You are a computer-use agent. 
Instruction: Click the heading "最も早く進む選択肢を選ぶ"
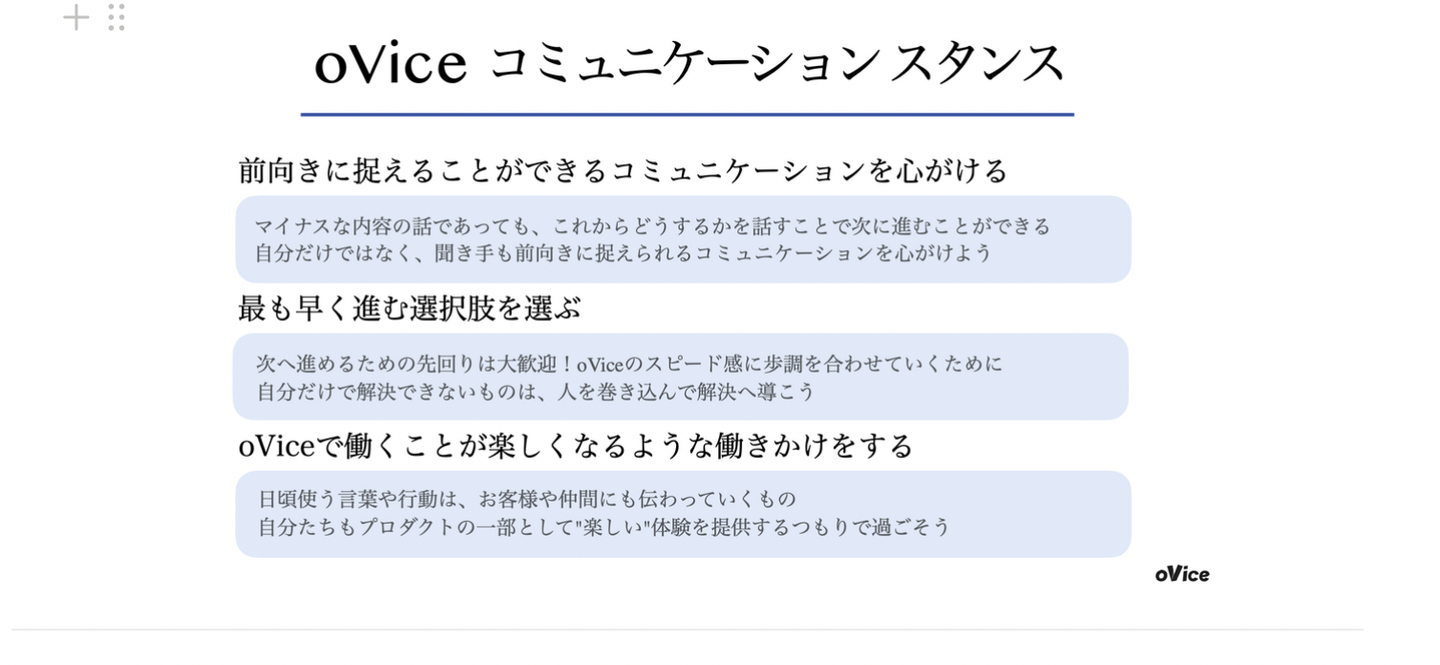click(409, 308)
